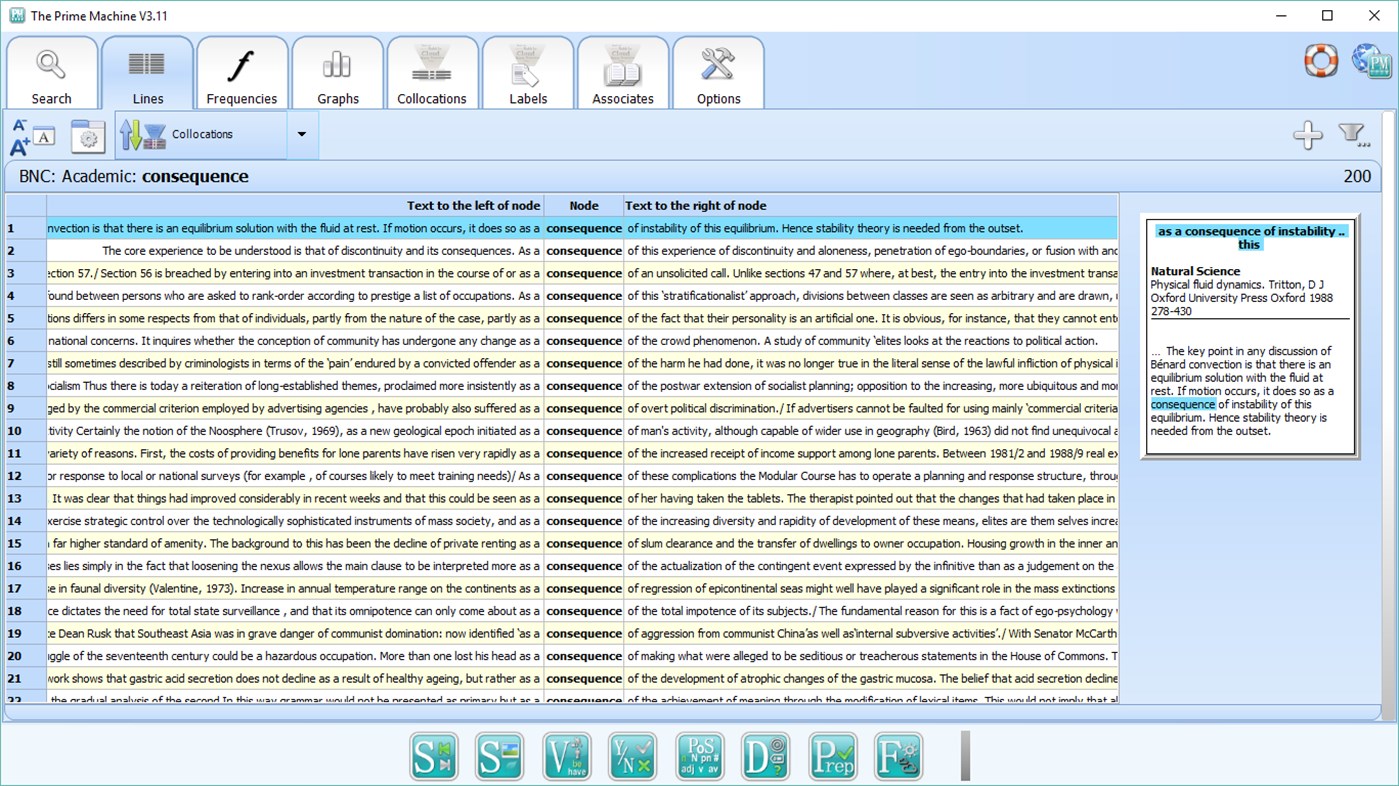The image size is (1399, 786).
Task: Open the Frequencies tab
Action: pyautogui.click(x=242, y=73)
